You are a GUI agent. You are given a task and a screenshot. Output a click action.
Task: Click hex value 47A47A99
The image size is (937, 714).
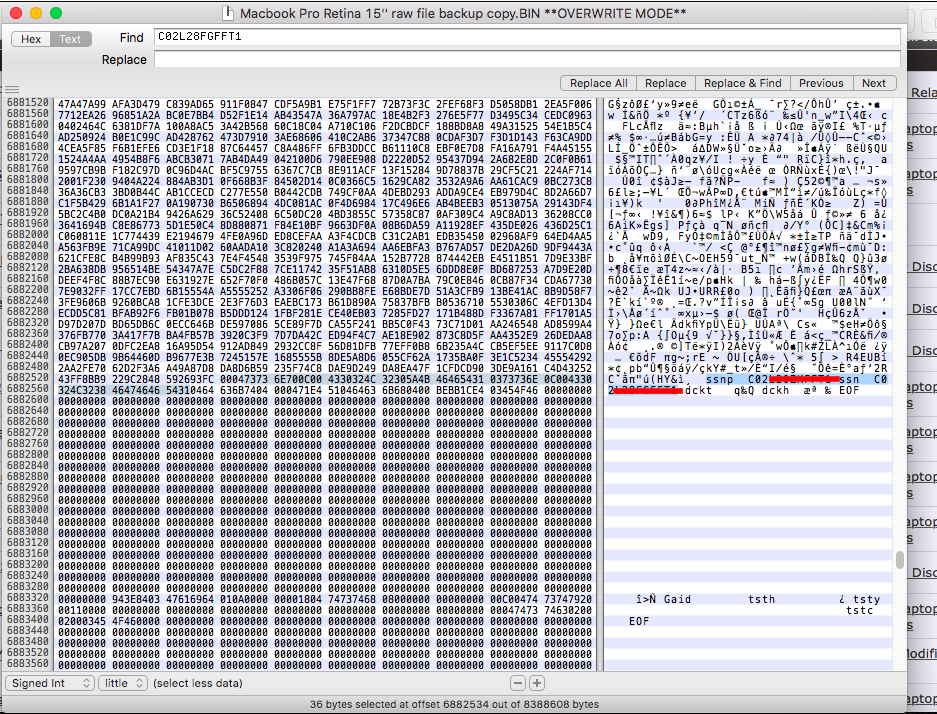click(x=82, y=104)
